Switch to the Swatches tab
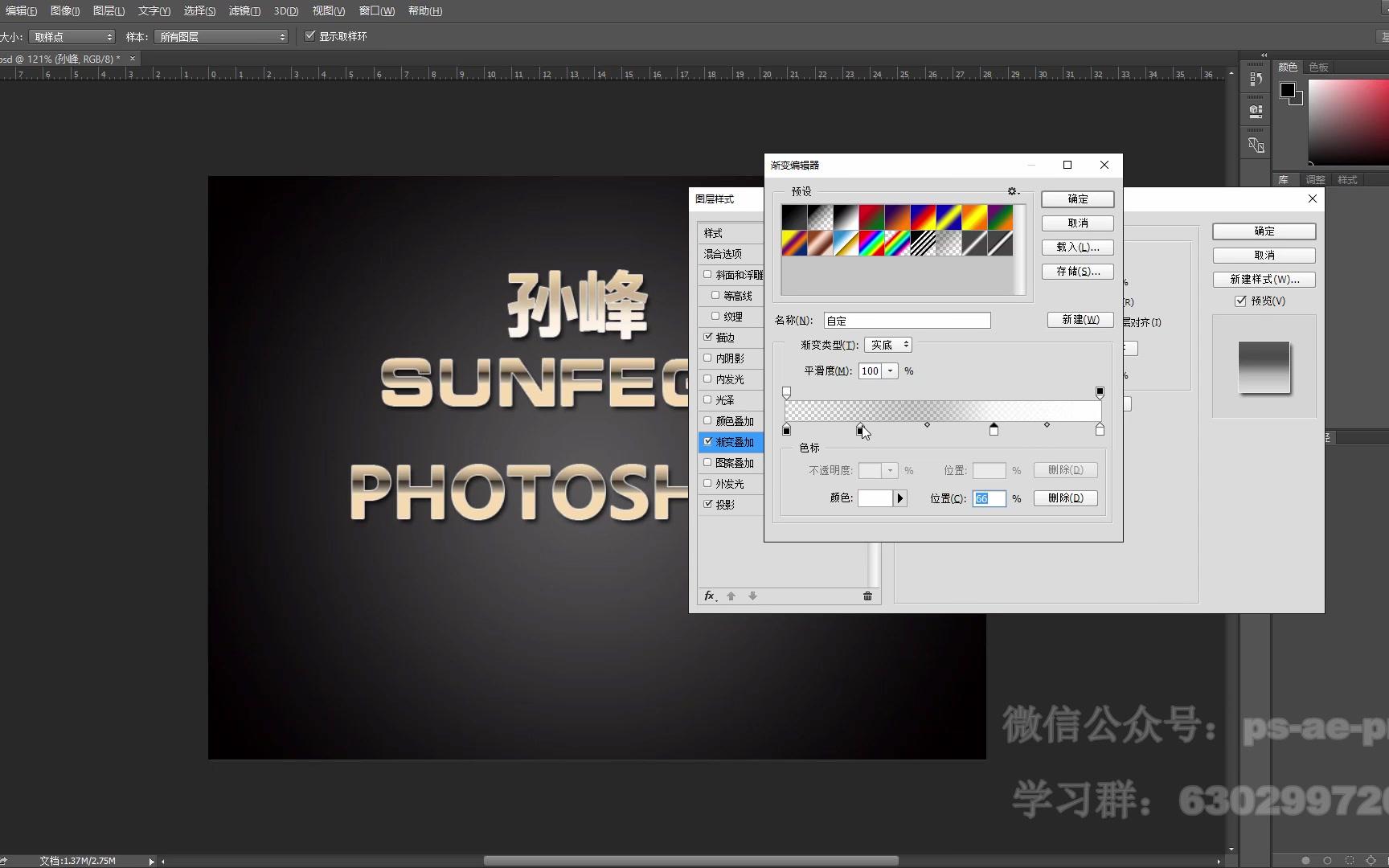The height and width of the screenshot is (868, 1389). [1319, 67]
